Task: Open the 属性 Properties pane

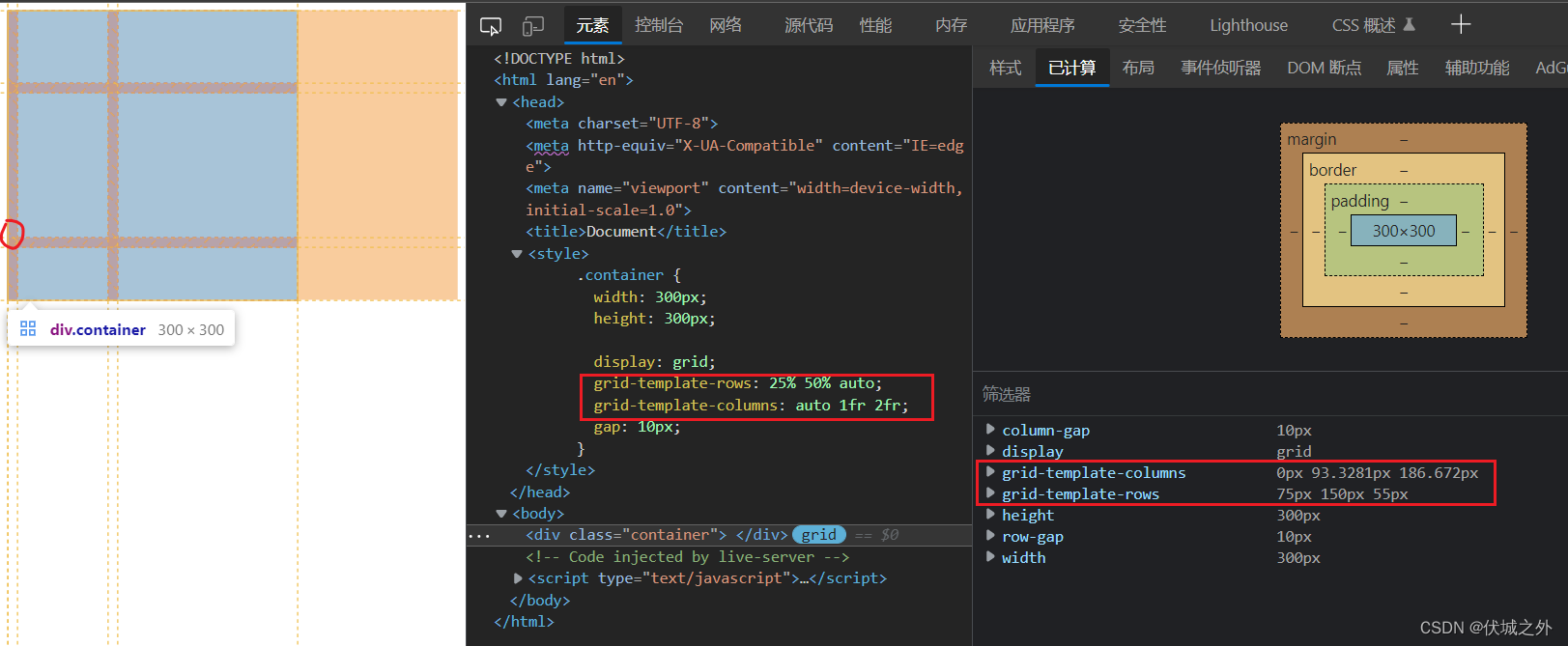Action: [1403, 68]
